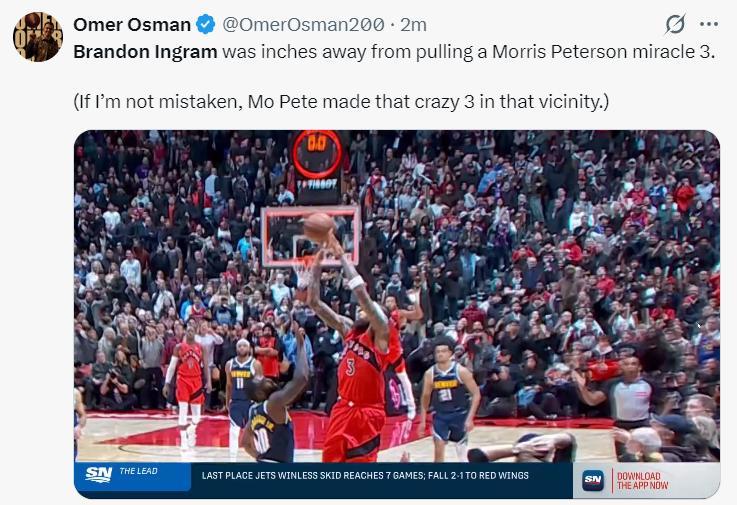The image size is (737, 505).
Task: Click Download The App Now banner
Action: coord(642,481)
